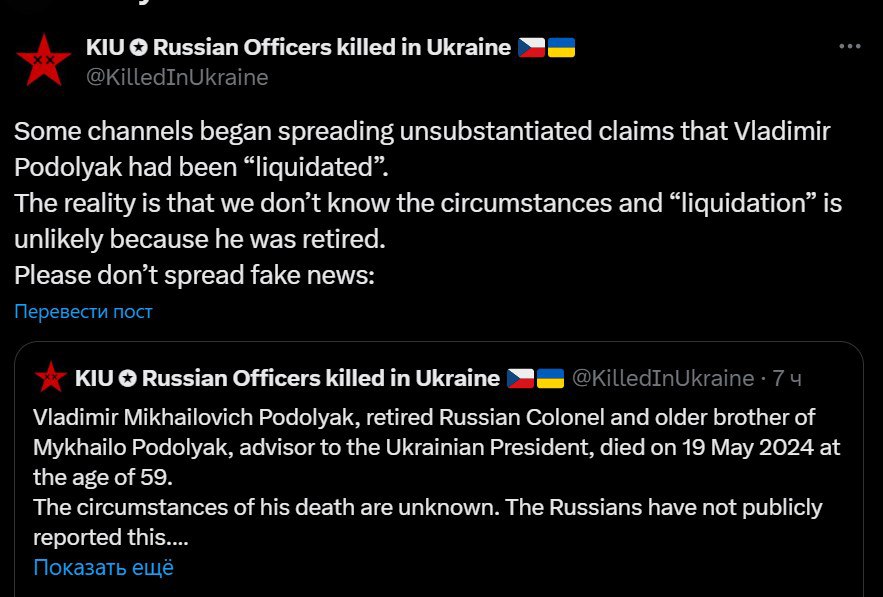
Task: Click Czech flag emoji in main post name
Action: point(531,47)
